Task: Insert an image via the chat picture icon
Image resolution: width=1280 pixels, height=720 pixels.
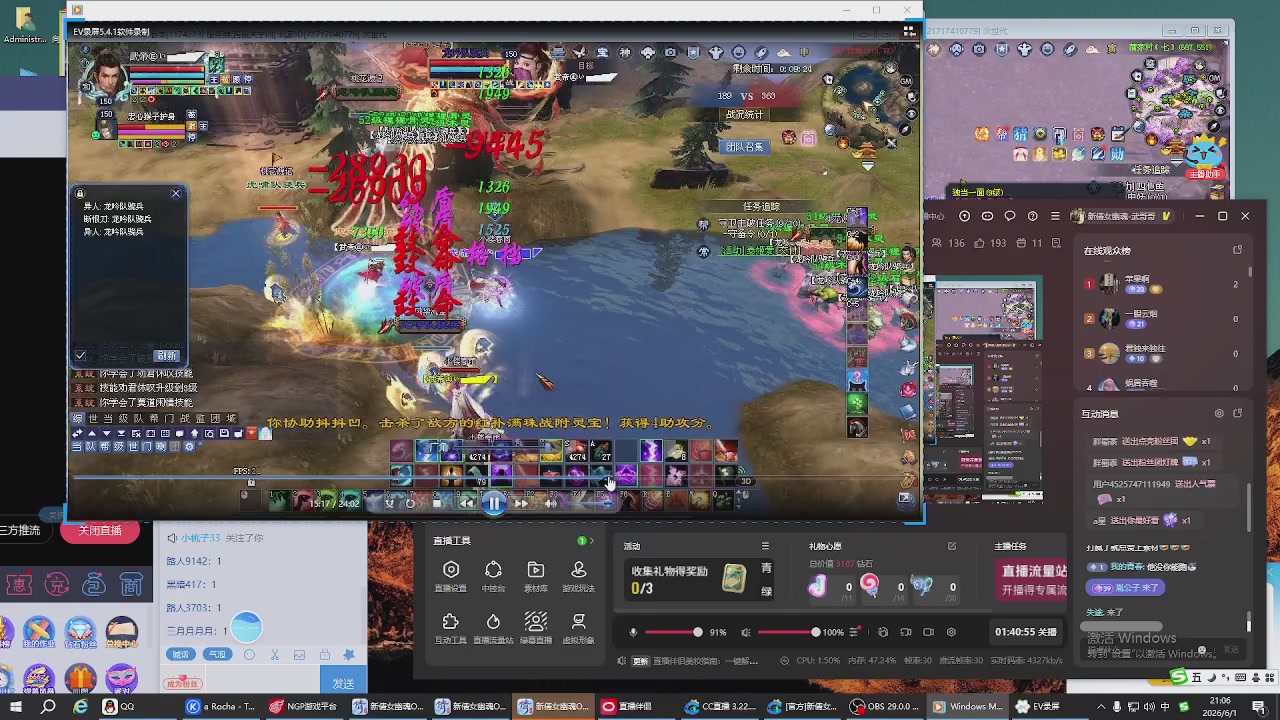Action: click(299, 655)
